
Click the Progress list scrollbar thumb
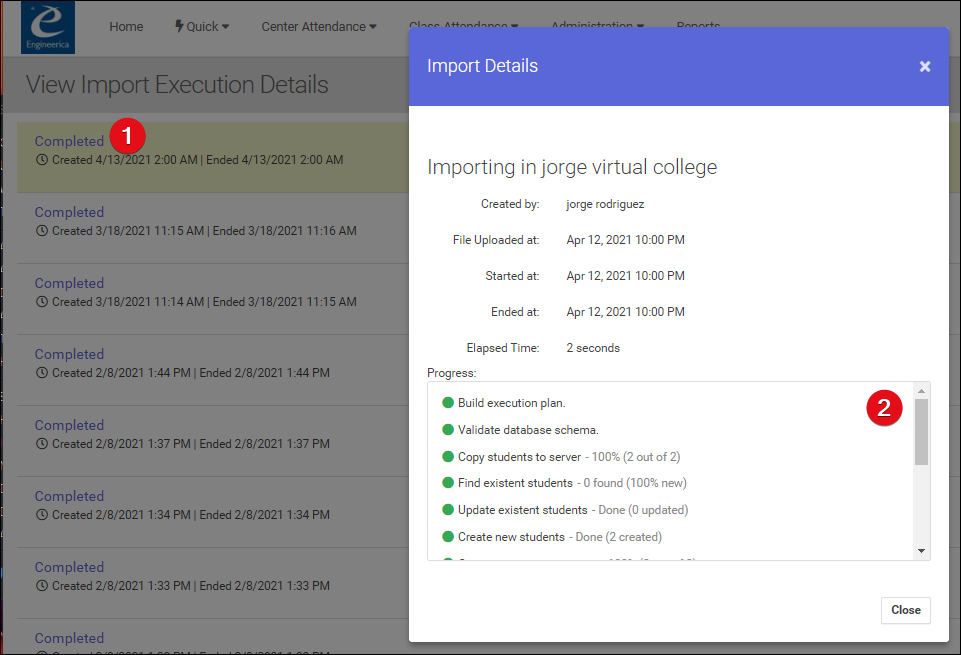921,432
